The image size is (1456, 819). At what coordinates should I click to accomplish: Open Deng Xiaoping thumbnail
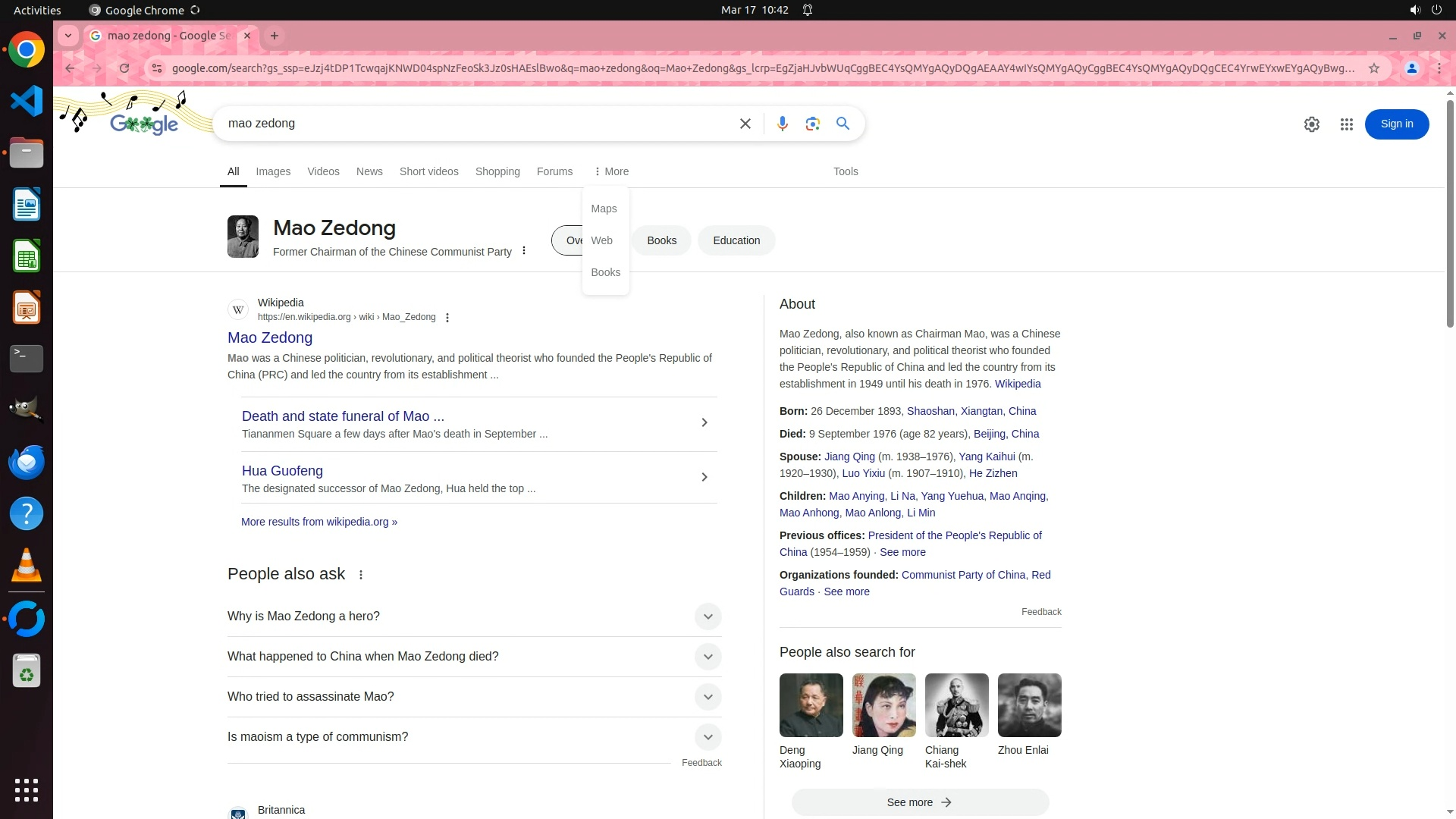(811, 705)
